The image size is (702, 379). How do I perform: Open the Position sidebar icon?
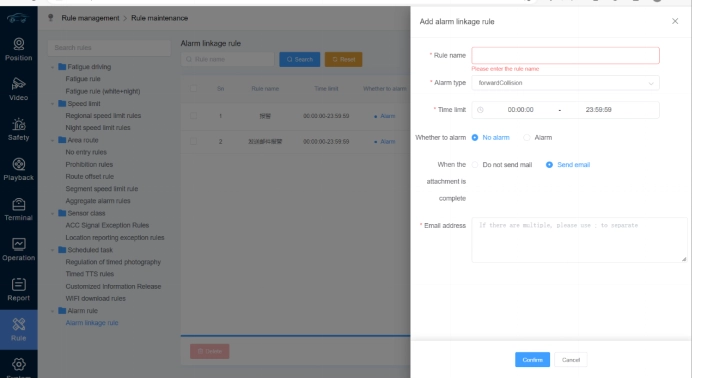[18, 44]
